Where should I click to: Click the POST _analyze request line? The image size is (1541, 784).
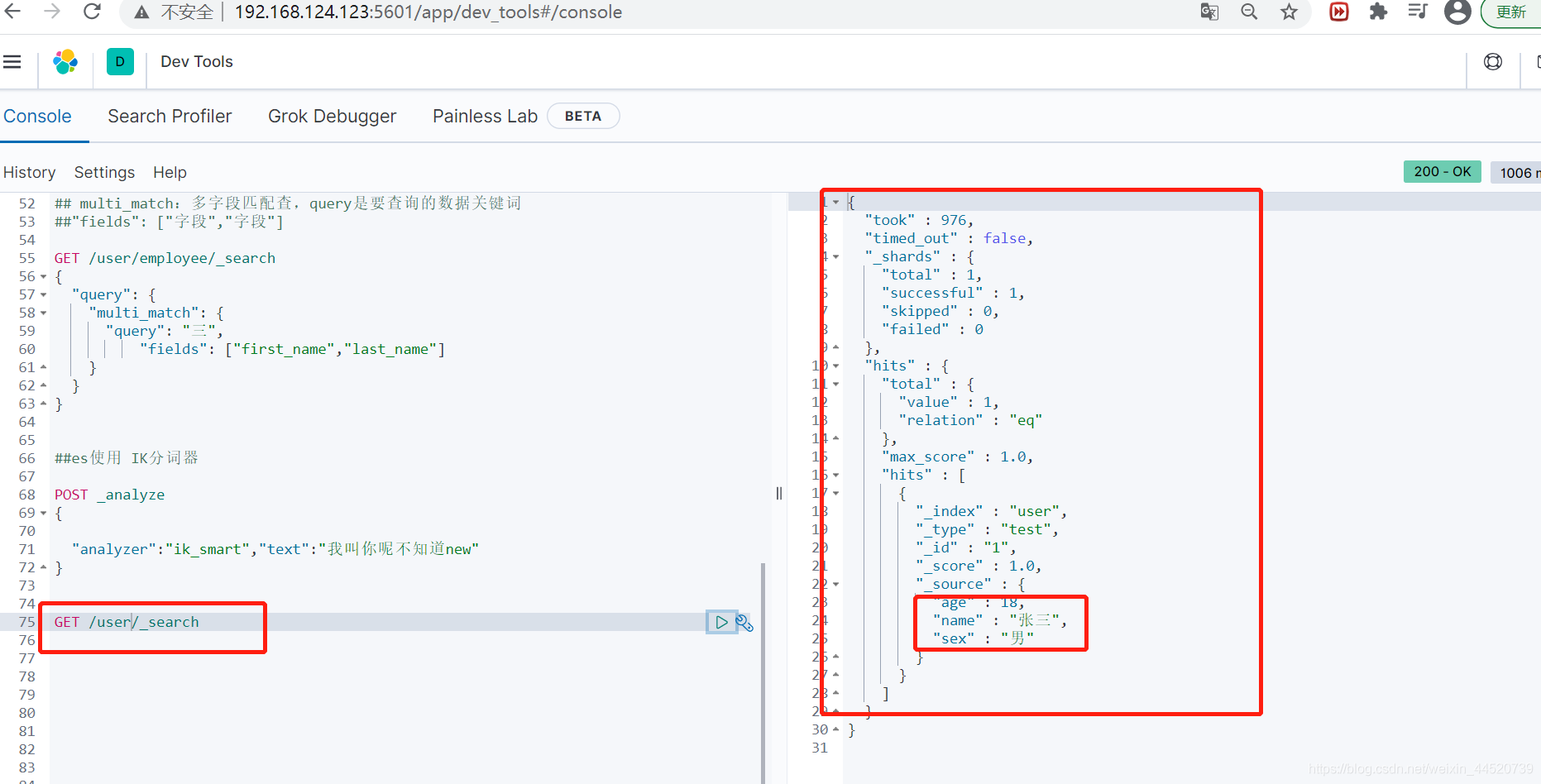click(x=109, y=495)
